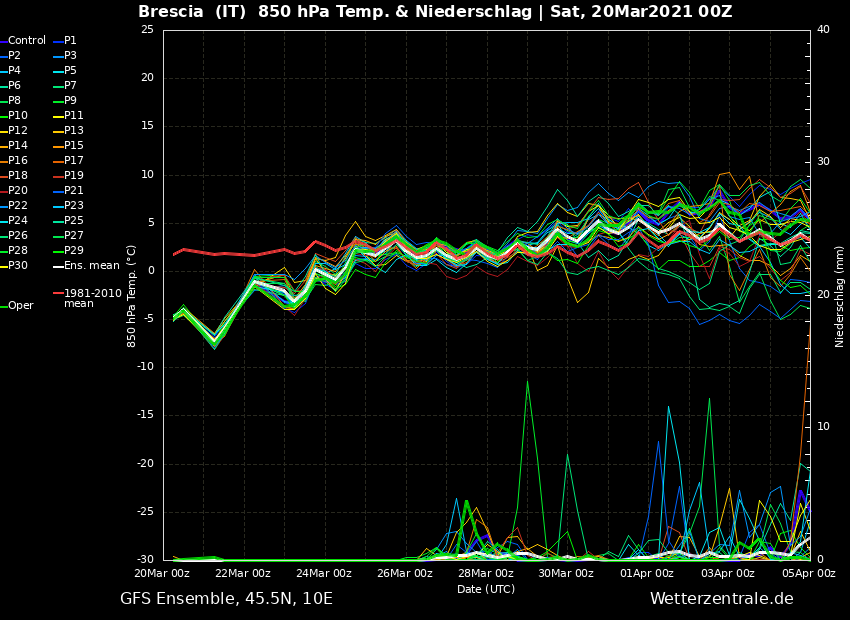Click the Niederschlag (mm) axis label

[840, 296]
